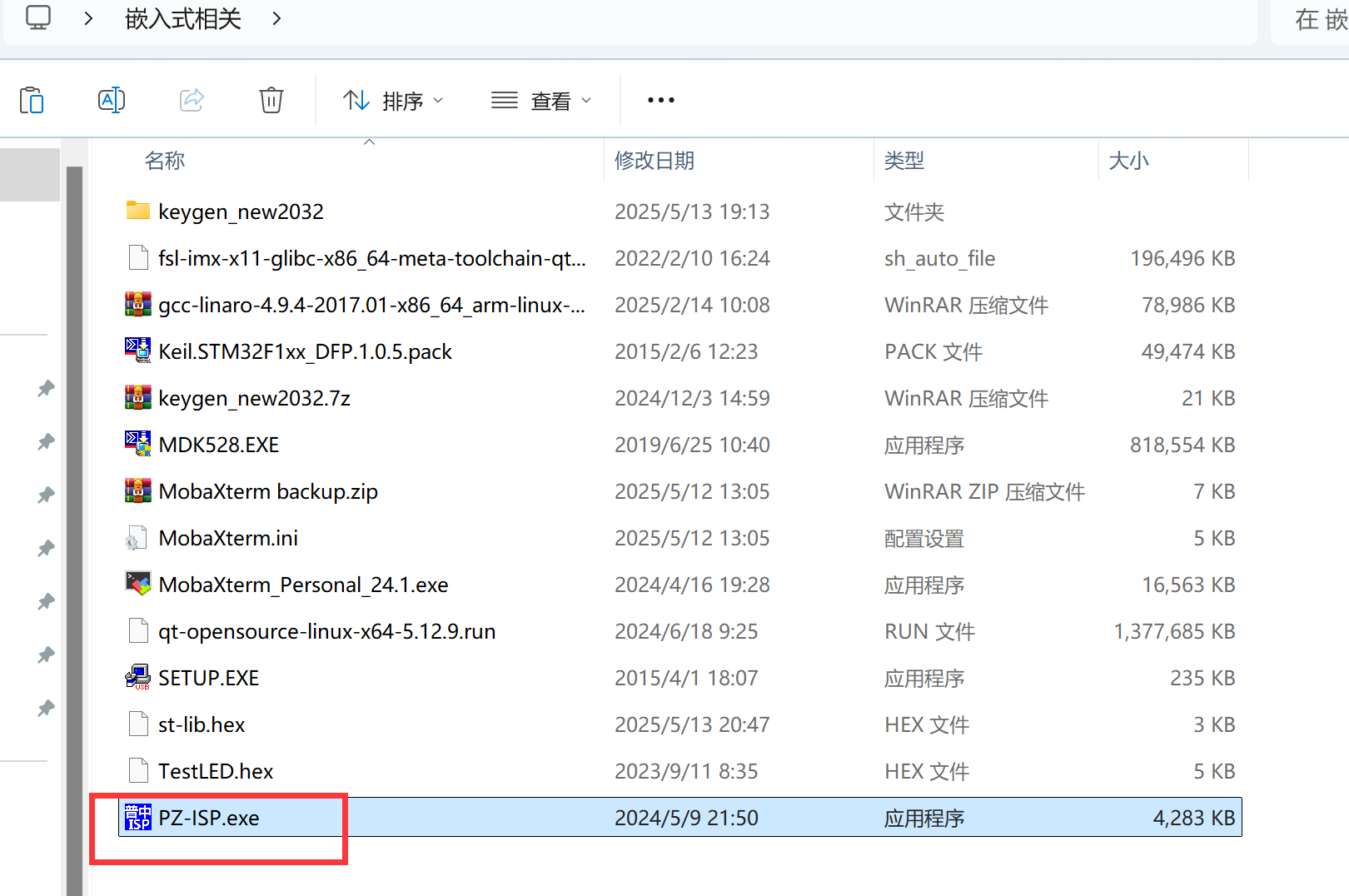
Task: Click the 配置设置 type cell
Action: pos(924,538)
